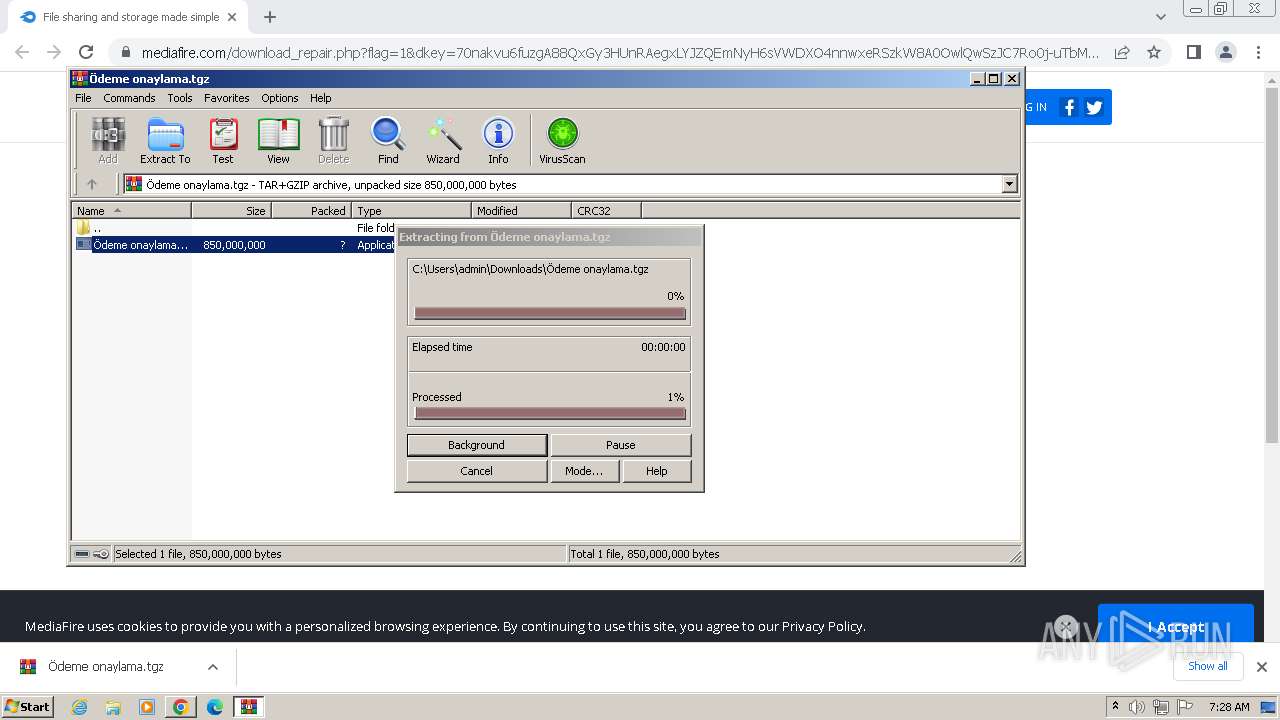
Task: Open the Commands menu
Action: click(x=129, y=98)
